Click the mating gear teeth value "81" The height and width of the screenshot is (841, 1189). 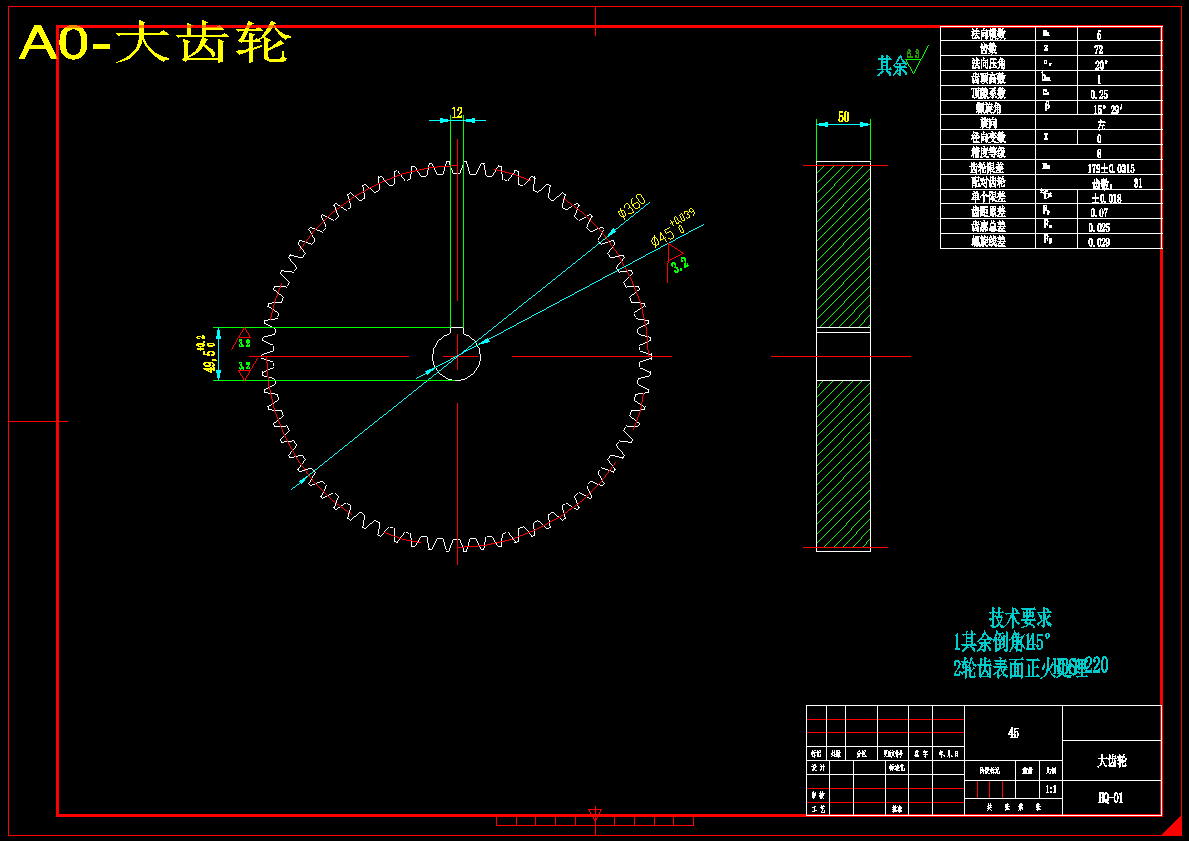pos(1137,183)
